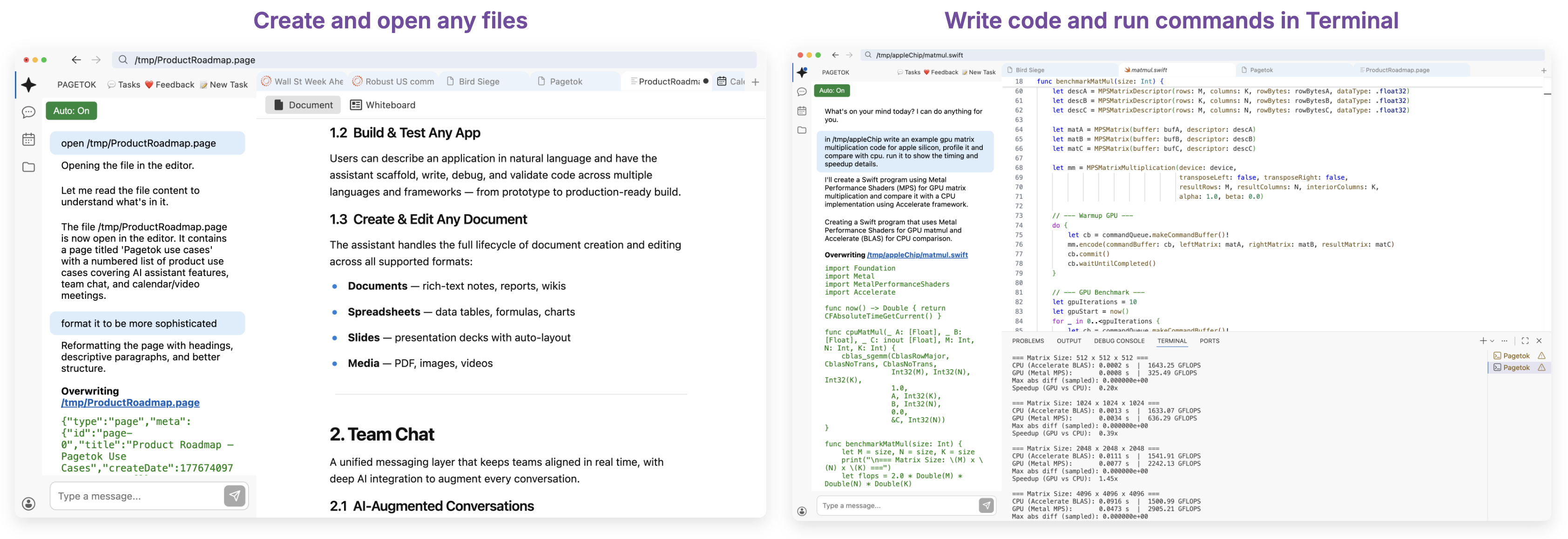The image size is (1568, 539).
Task: Maximize the terminal panel size
Action: coord(1525,341)
